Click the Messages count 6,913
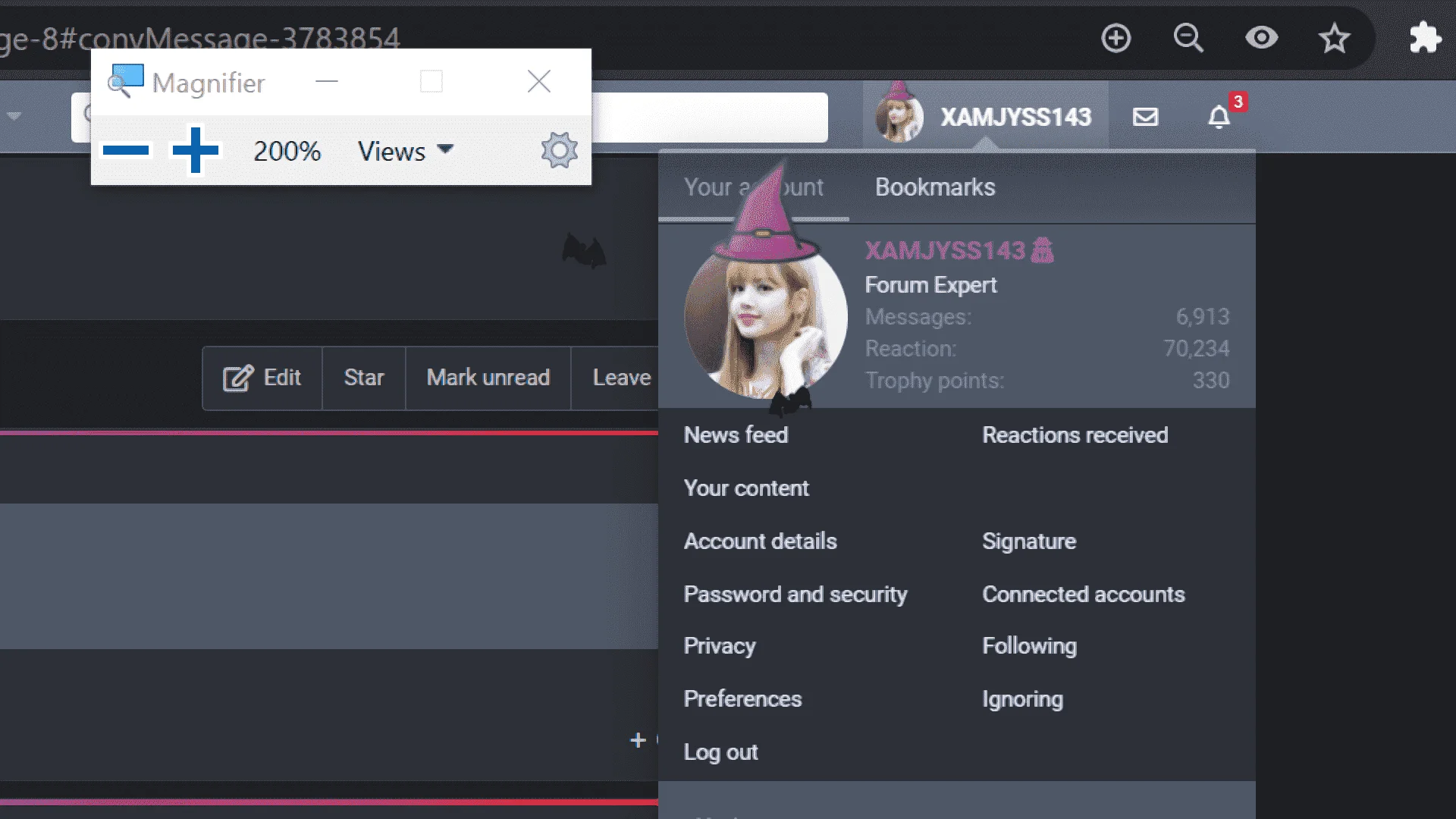The height and width of the screenshot is (819, 1456). coord(1203,317)
